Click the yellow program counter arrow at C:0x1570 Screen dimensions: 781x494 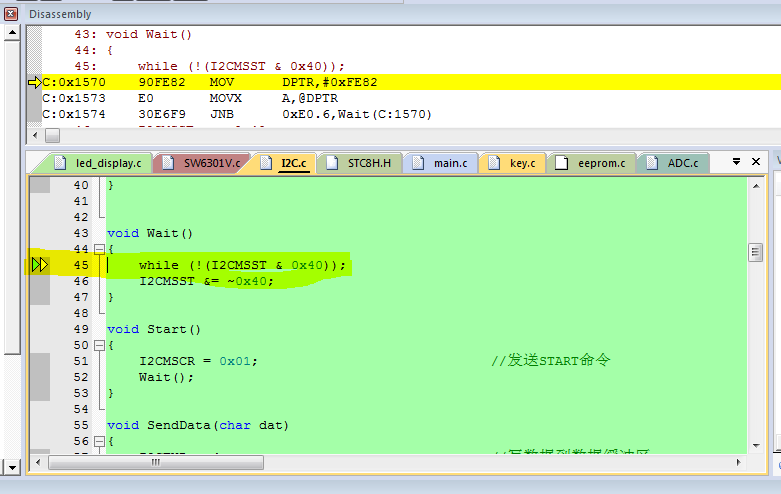click(x=35, y=82)
